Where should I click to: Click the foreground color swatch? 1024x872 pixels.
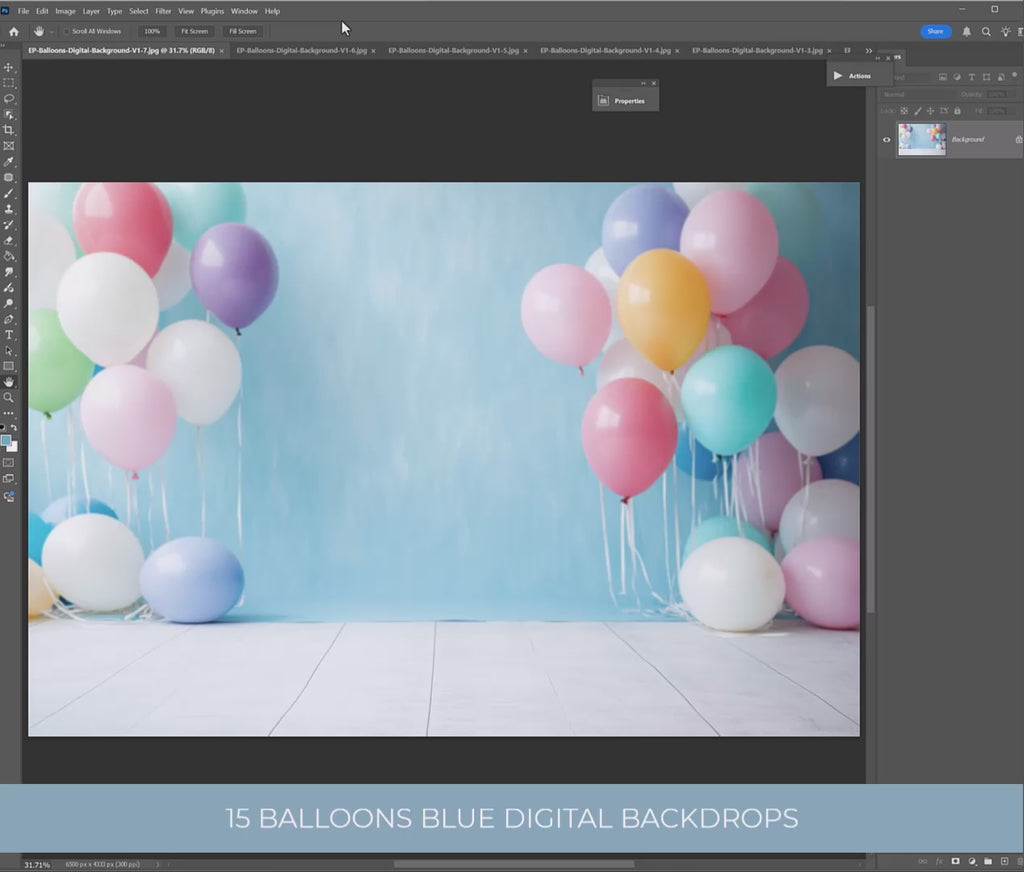pyautogui.click(x=7, y=440)
